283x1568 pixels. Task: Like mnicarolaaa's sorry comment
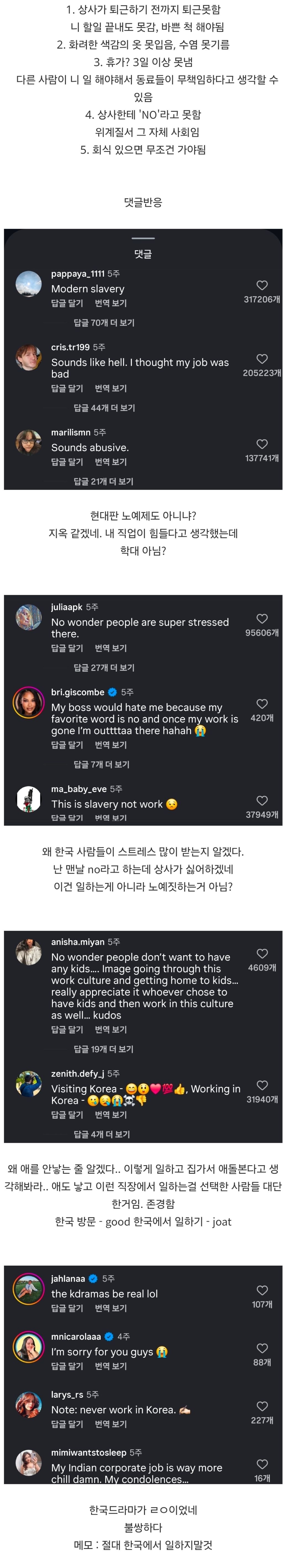[x=262, y=1348]
